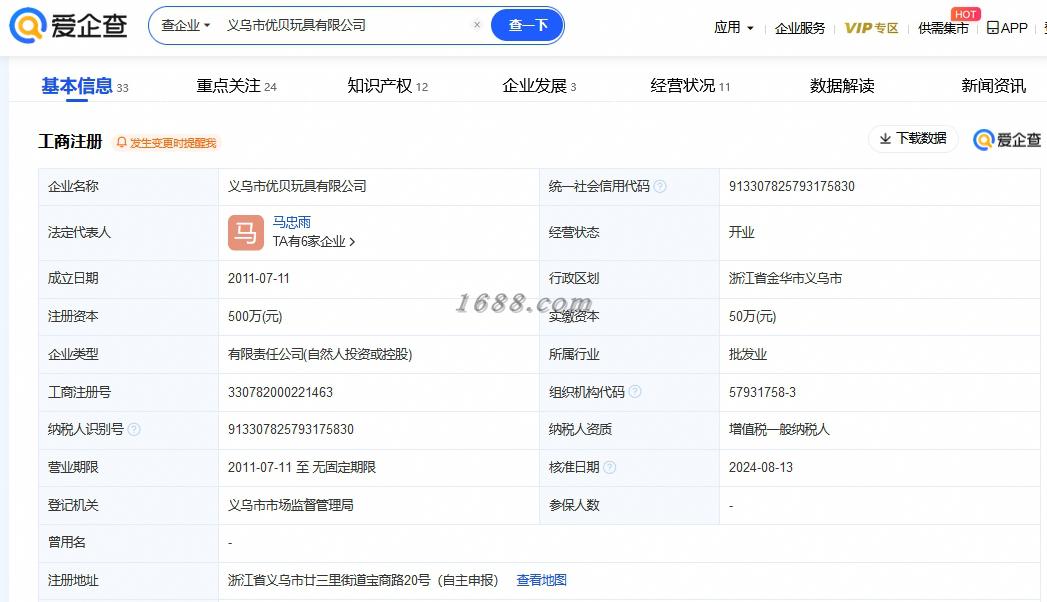Select organization code 57931758-3

coord(762,392)
